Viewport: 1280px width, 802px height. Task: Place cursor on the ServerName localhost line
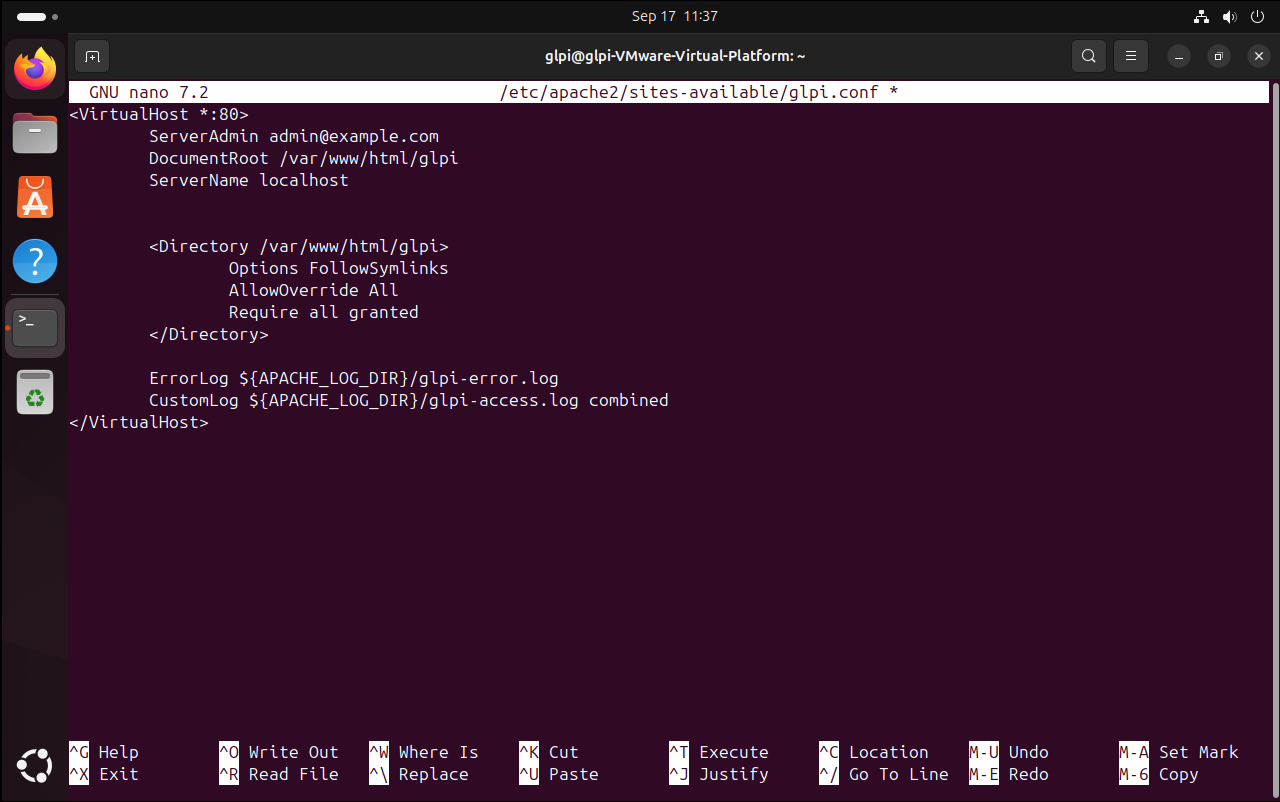[x=248, y=181]
